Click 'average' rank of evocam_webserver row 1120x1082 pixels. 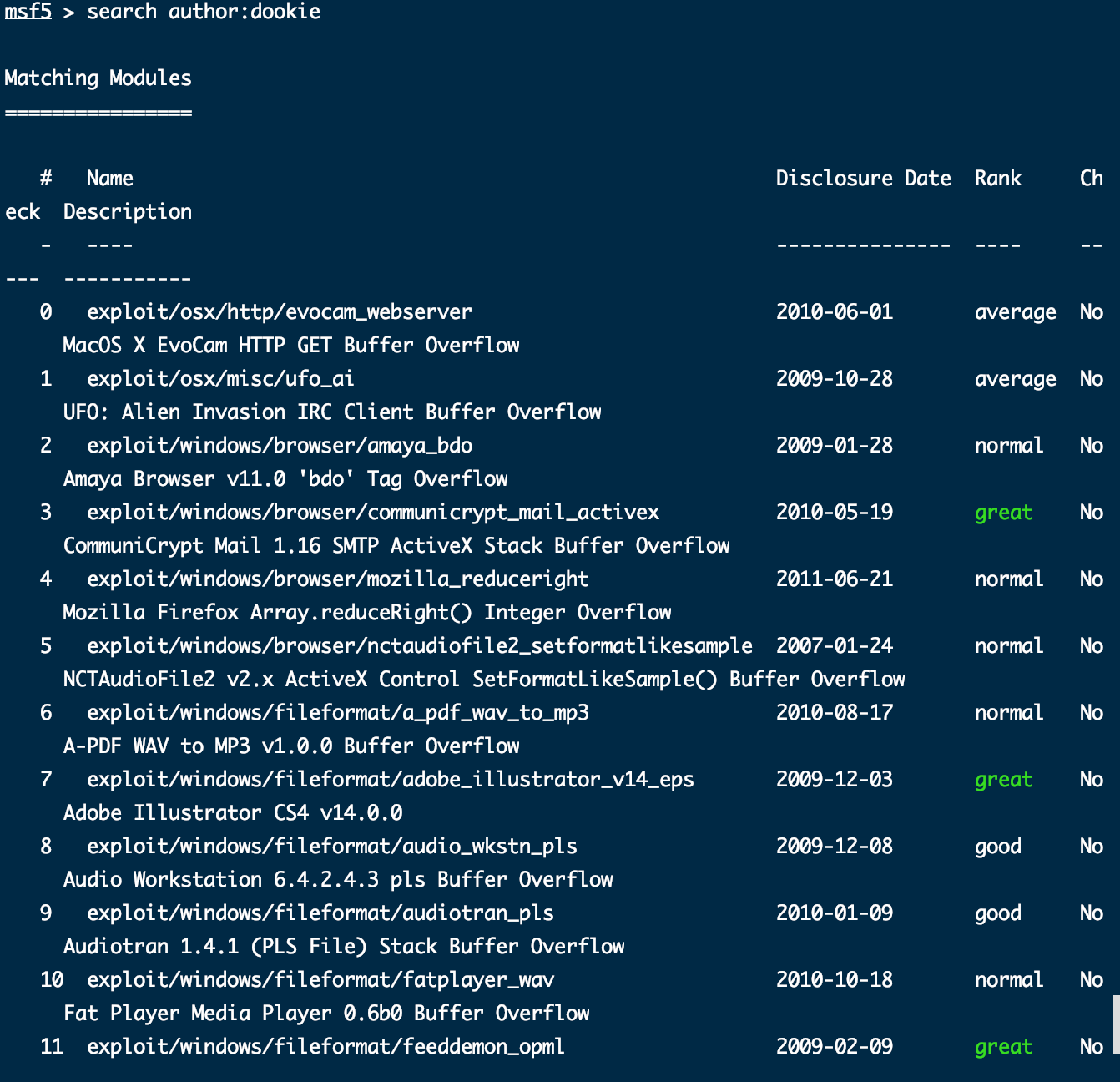tap(1016, 313)
